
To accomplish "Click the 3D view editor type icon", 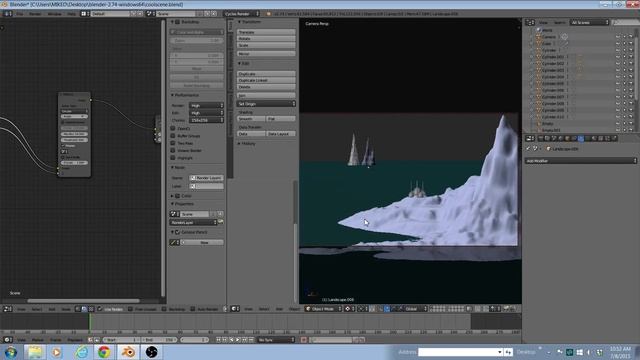I will 235,309.
